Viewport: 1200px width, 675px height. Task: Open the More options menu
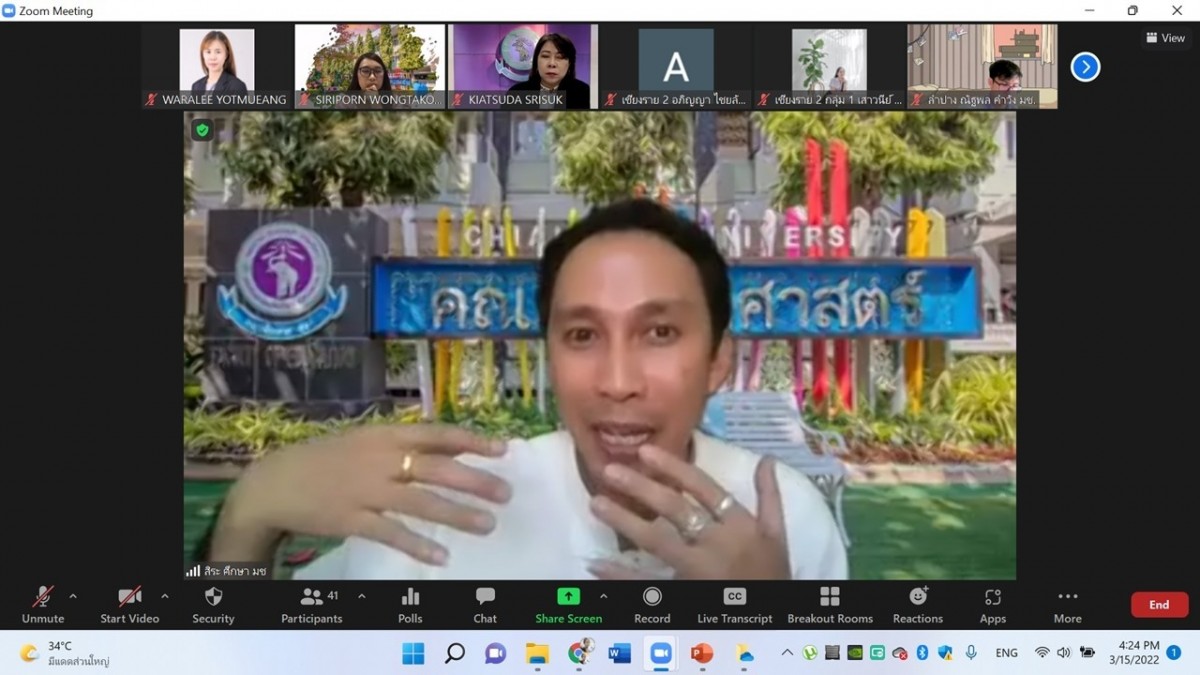point(1068,605)
